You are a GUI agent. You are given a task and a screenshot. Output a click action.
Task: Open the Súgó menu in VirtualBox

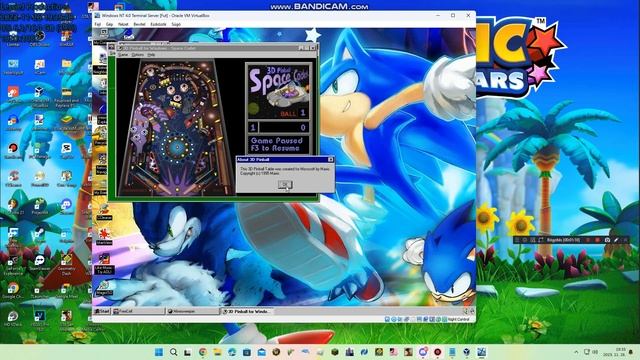[176, 24]
